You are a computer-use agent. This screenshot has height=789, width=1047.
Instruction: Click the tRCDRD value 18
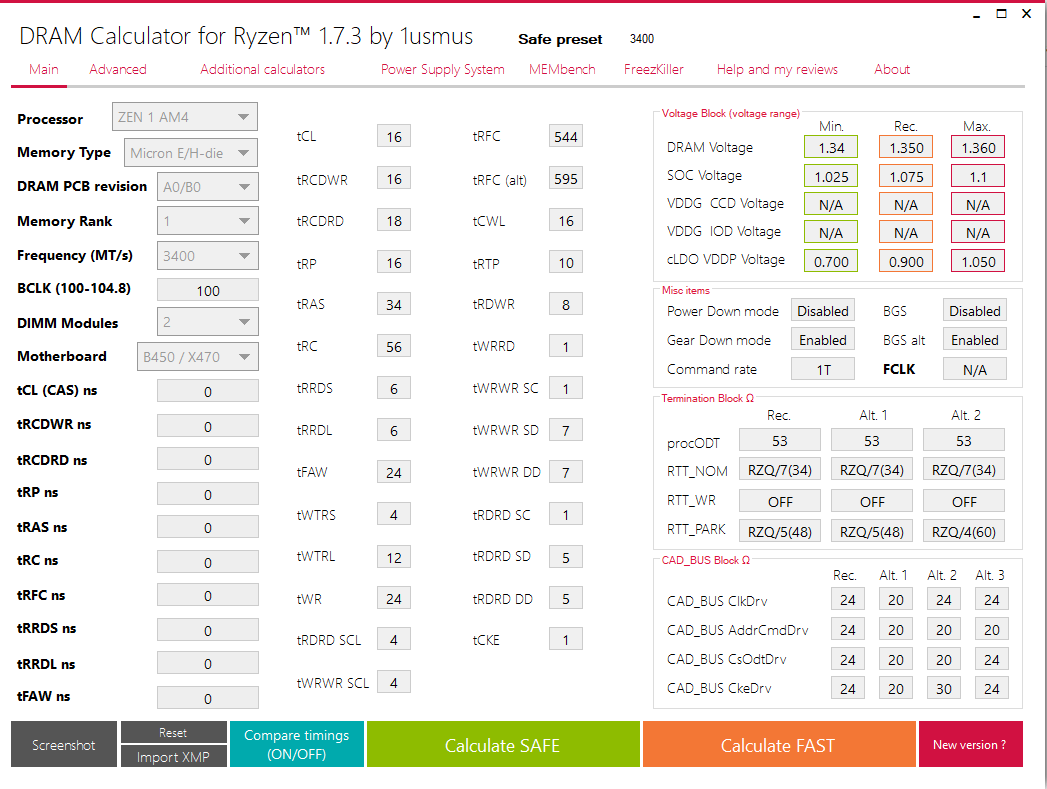(x=394, y=220)
